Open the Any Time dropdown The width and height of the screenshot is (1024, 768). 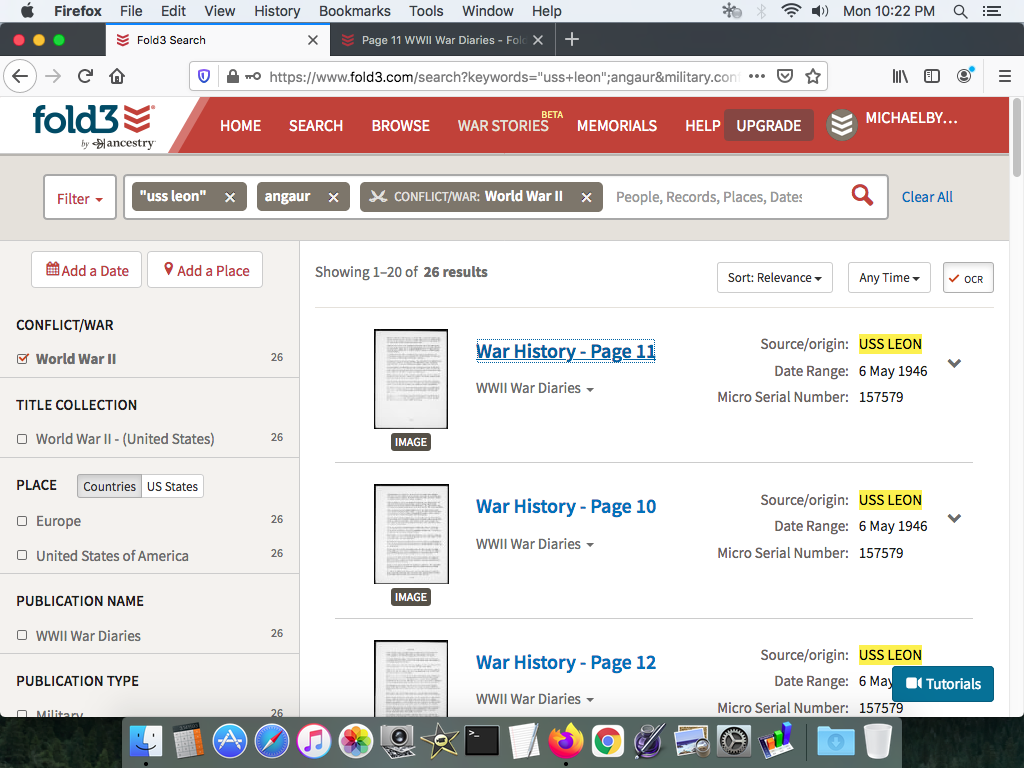(889, 278)
